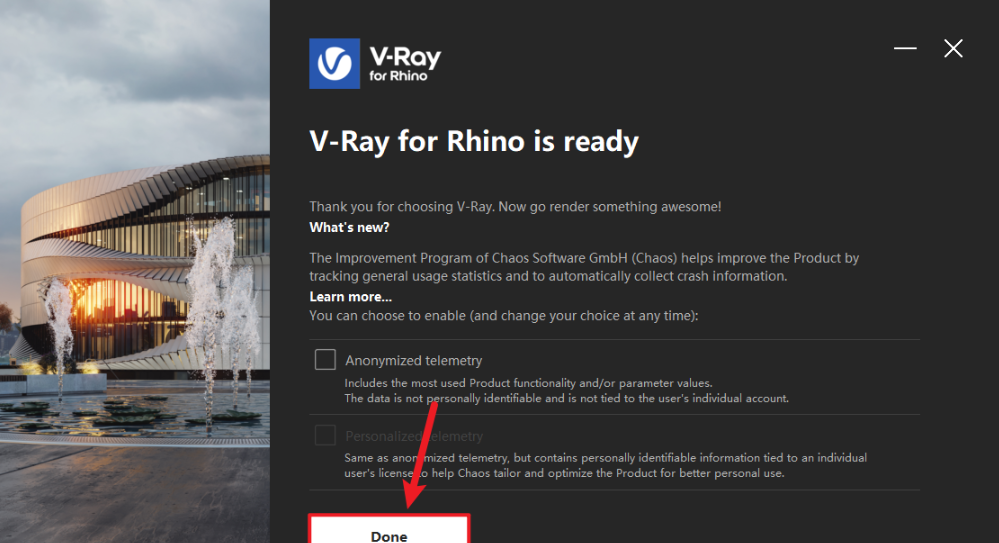The image size is (999, 543).
Task: Click the Personalized telemetry description text
Action: [605, 465]
